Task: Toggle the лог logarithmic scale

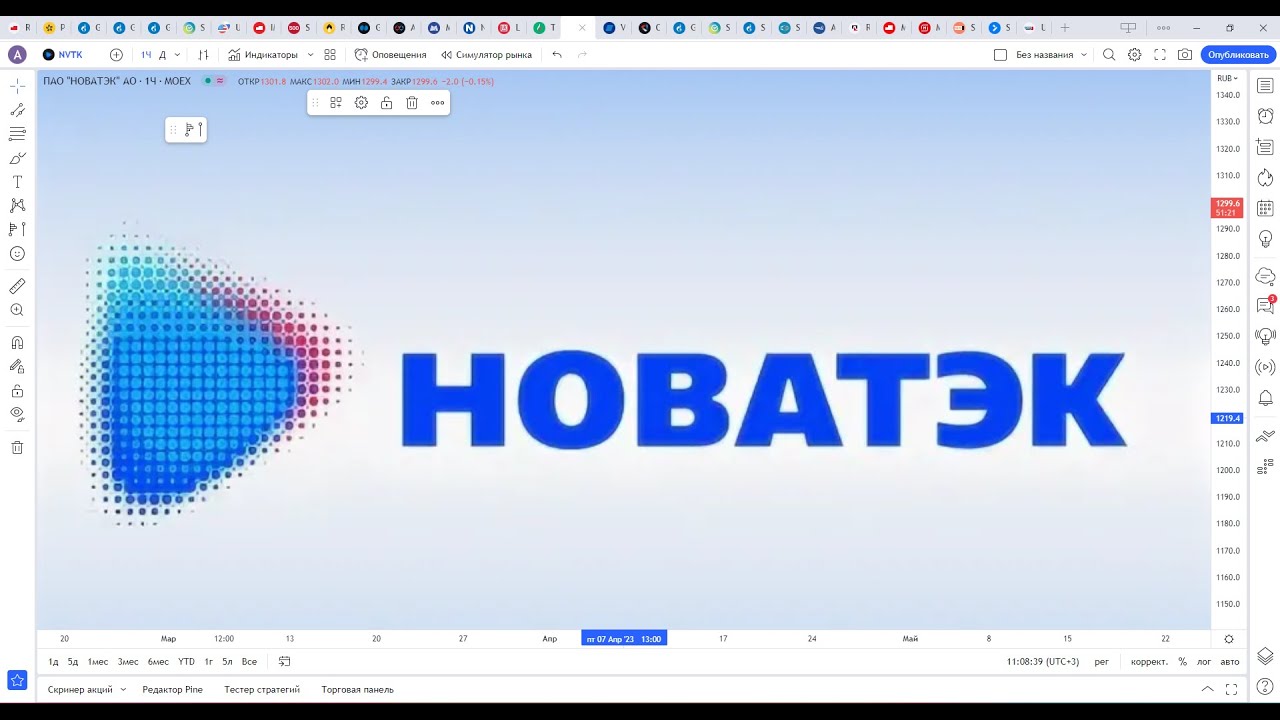Action: click(1204, 662)
